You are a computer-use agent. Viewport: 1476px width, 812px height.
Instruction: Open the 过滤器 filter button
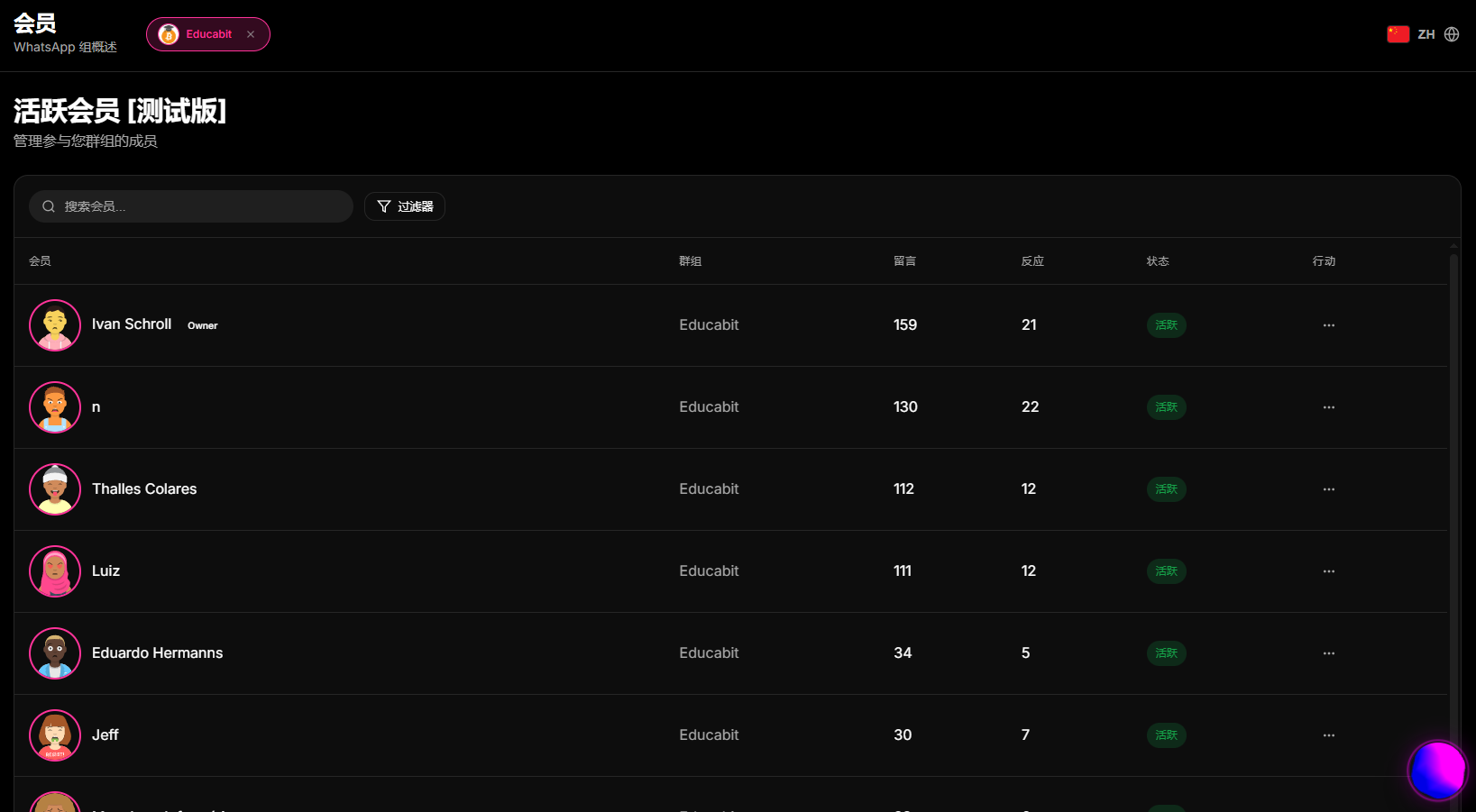click(x=405, y=206)
